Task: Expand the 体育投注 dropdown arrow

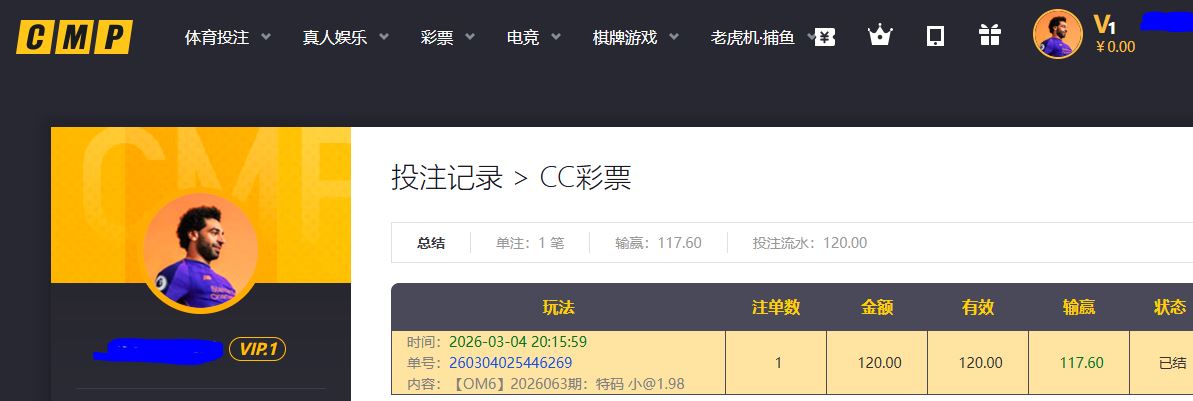Action: click(266, 37)
